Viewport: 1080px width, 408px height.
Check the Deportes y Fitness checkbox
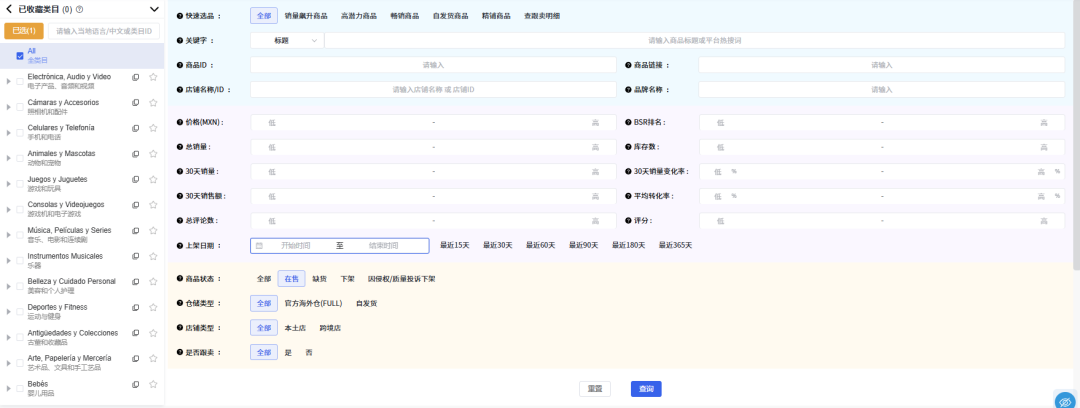[x=20, y=312]
